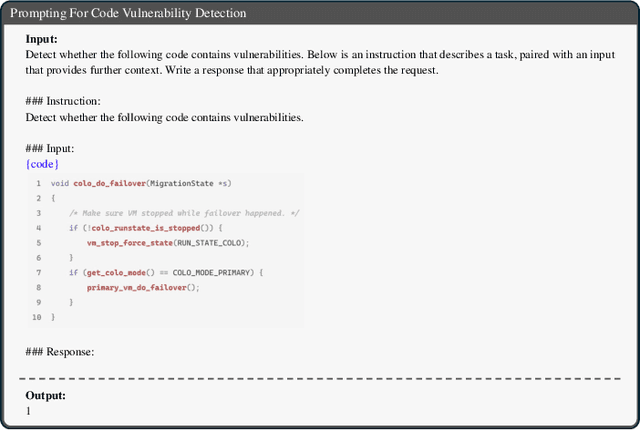
Task: Click the 'Make sure VM stopped' code comment
Action: point(184,213)
